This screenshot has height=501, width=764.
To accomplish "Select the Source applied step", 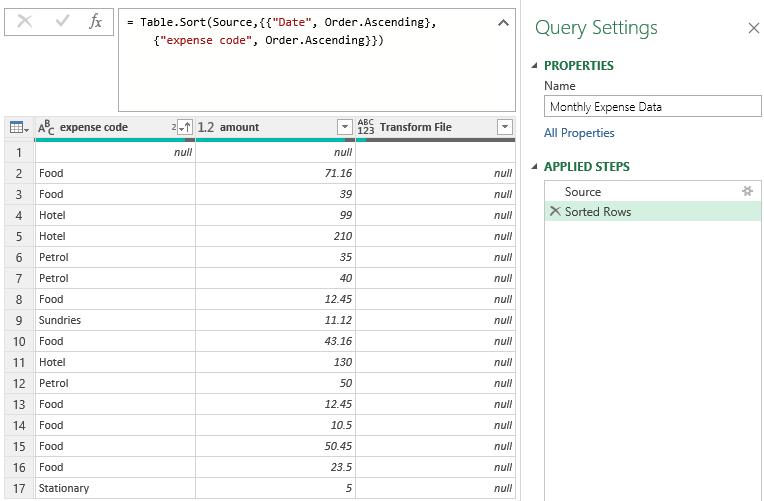I will coord(652,192).
